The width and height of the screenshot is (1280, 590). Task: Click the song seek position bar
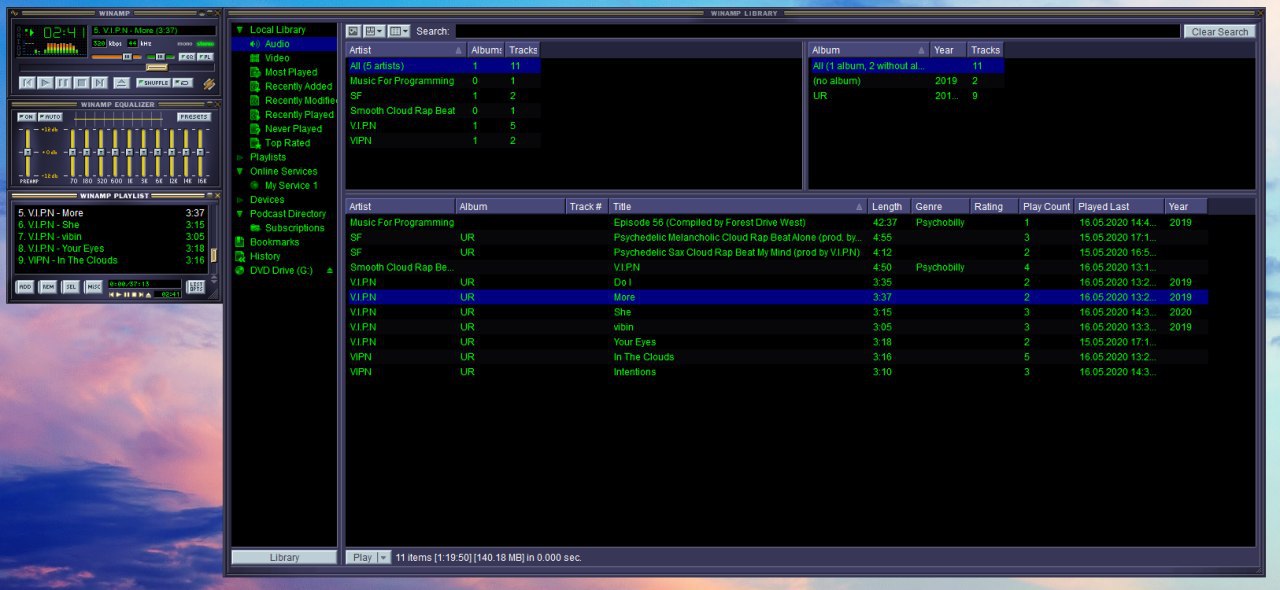[x=117, y=68]
